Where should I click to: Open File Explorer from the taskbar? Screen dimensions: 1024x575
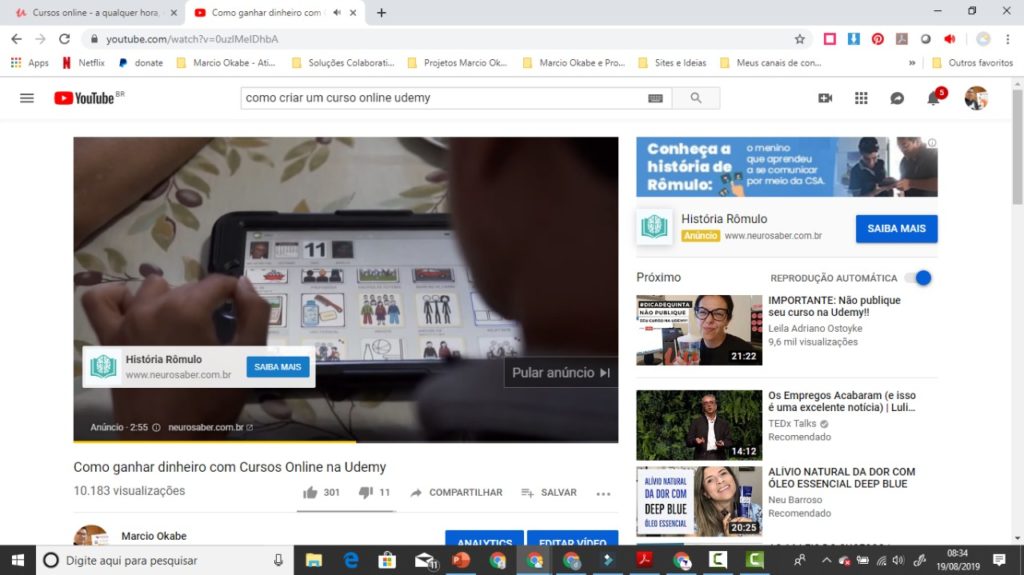tap(313, 561)
